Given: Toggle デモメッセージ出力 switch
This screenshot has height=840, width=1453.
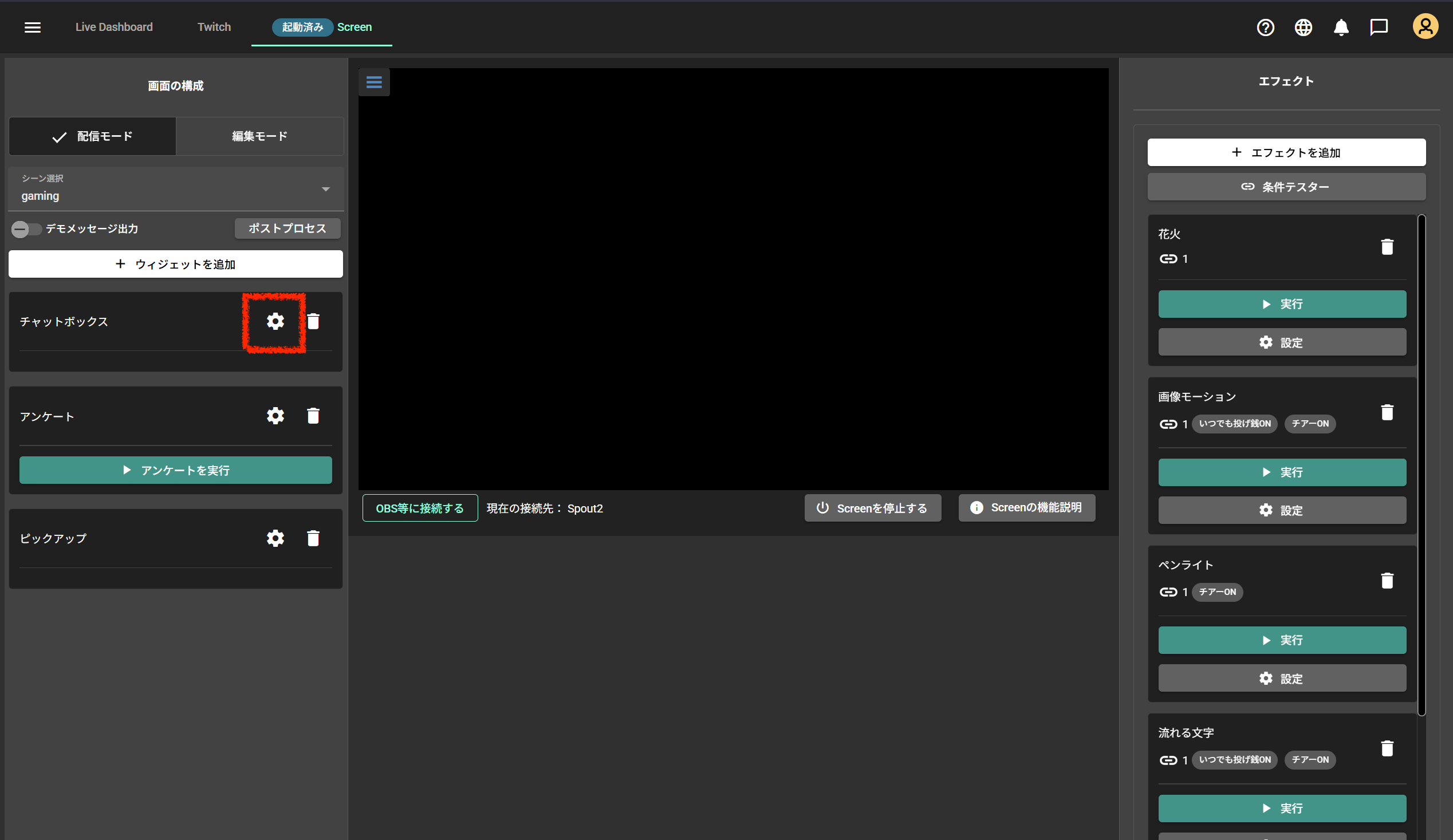Looking at the screenshot, I should click(x=26, y=230).
